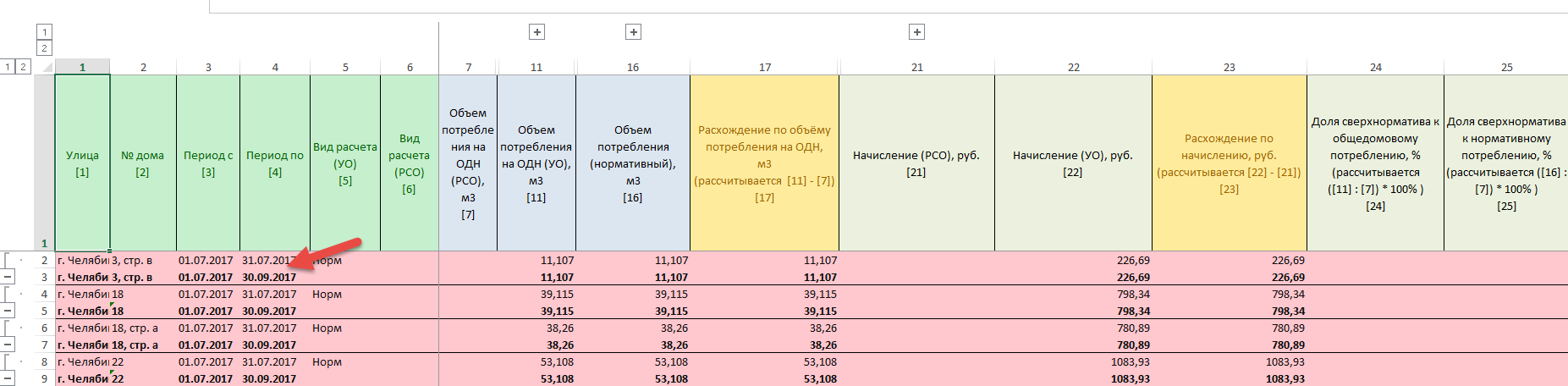Select cell with 1083,93 in column 22 row 8
Viewport: 1568px width, 386px height.
click(x=1073, y=361)
